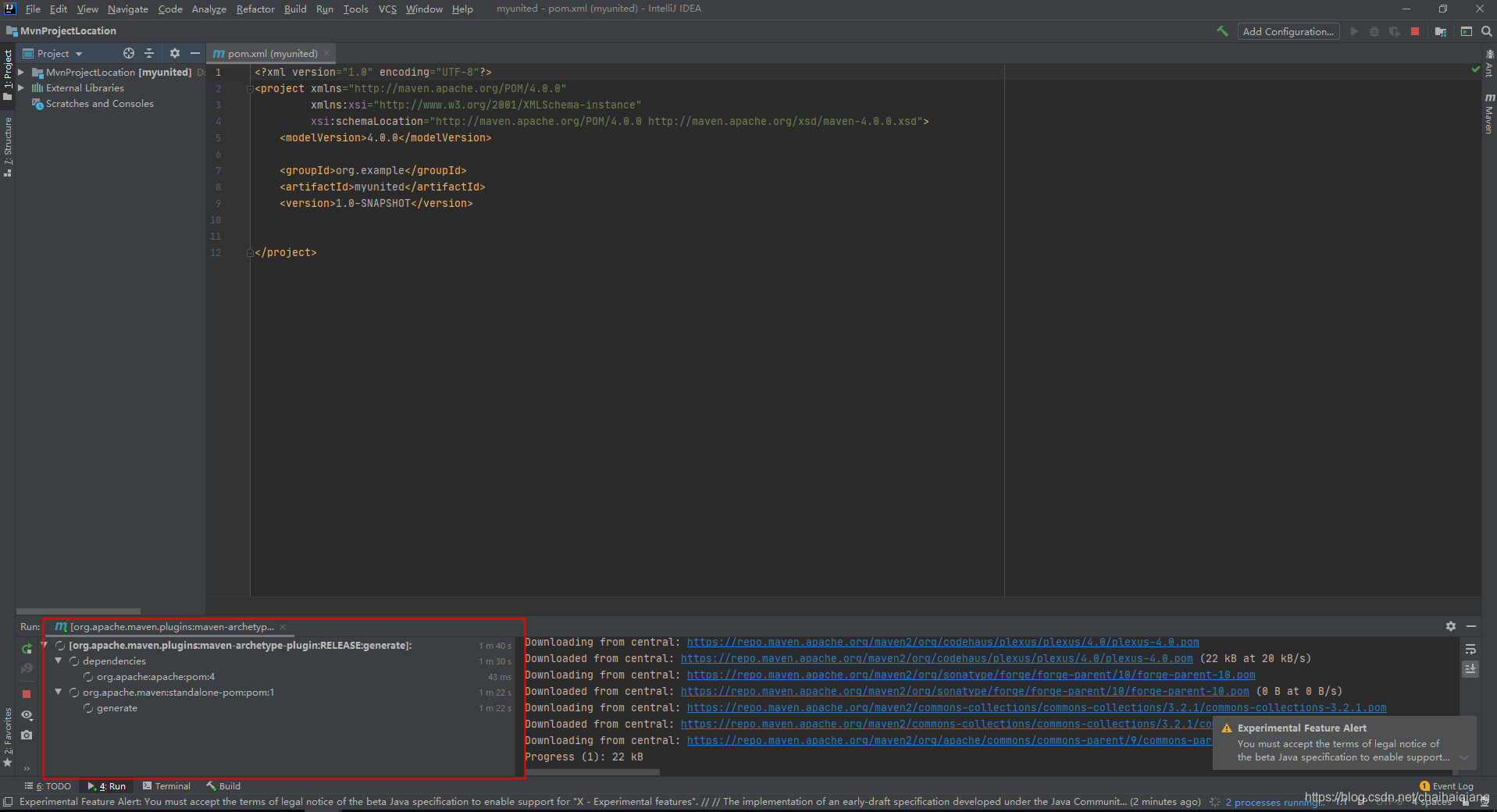Expand the MvnProjectLocation tree node

pos(21,72)
